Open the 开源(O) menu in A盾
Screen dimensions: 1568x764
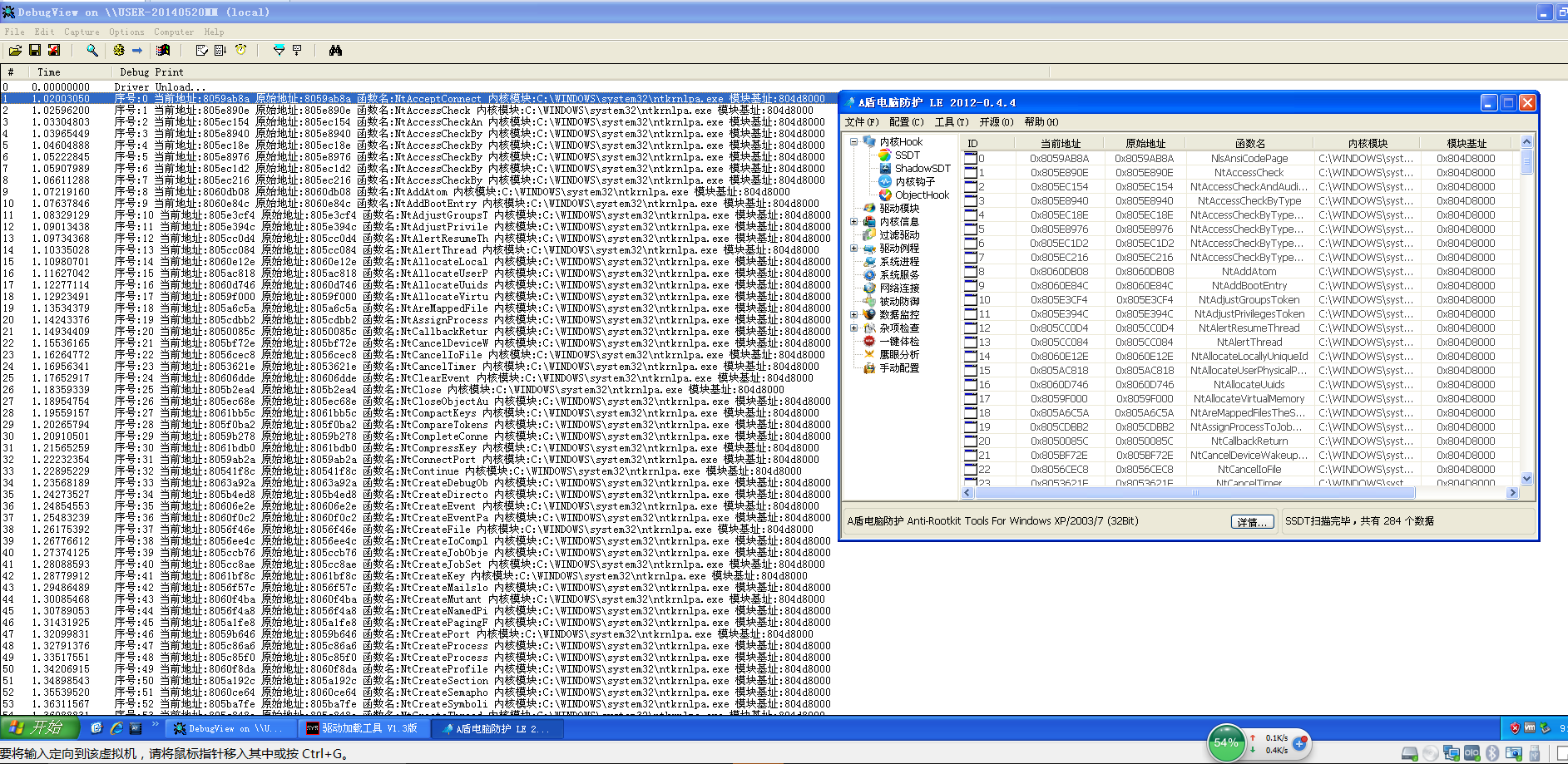(997, 122)
